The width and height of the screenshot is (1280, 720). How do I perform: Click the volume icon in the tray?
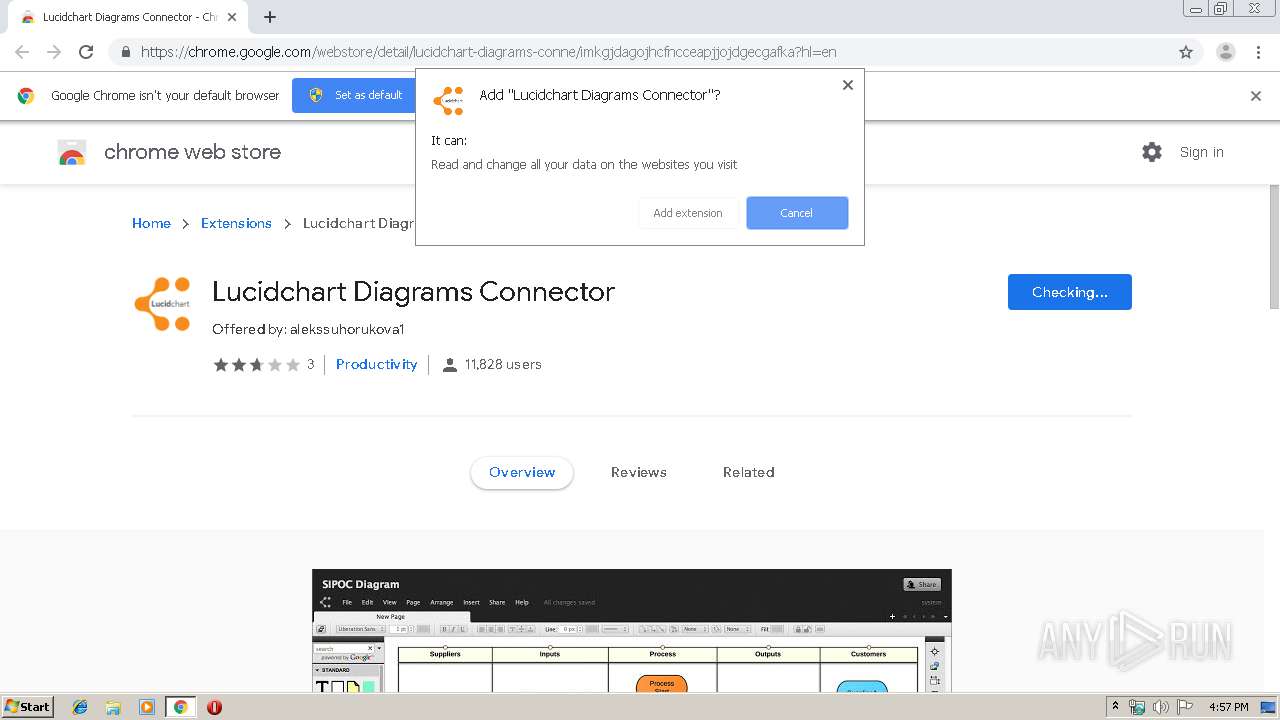[1161, 707]
